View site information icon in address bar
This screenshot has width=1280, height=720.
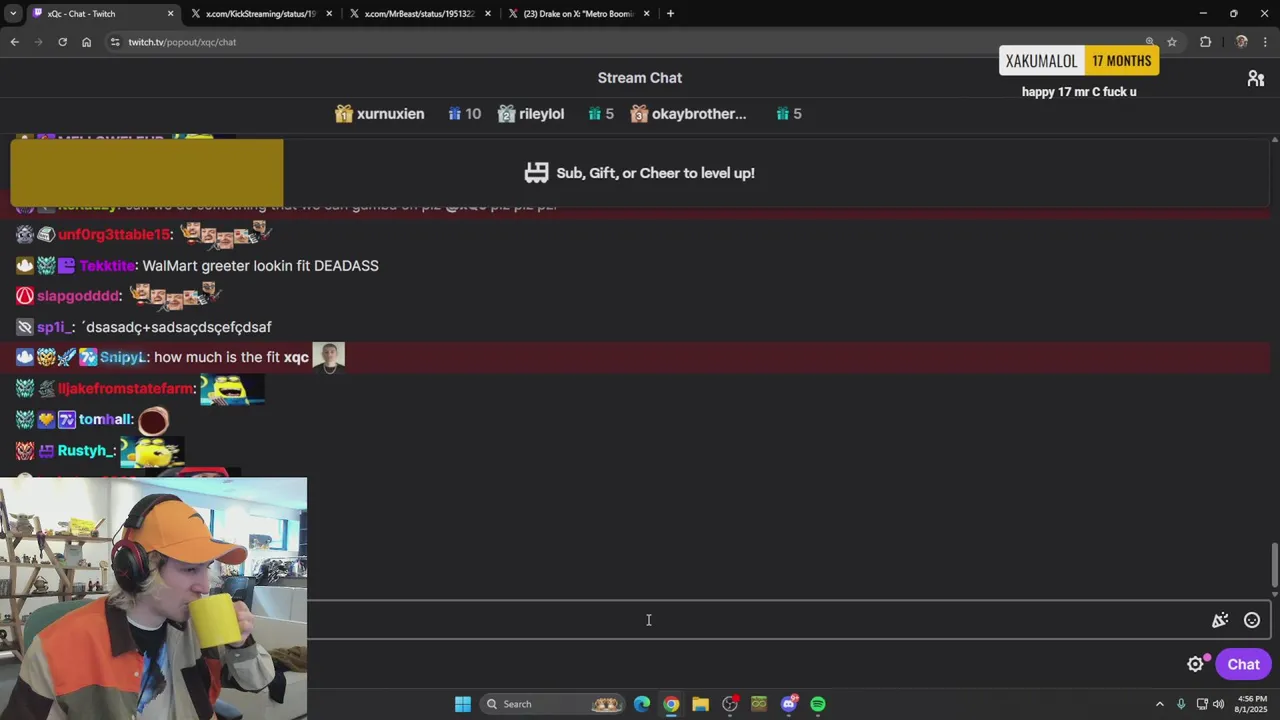coord(115,42)
